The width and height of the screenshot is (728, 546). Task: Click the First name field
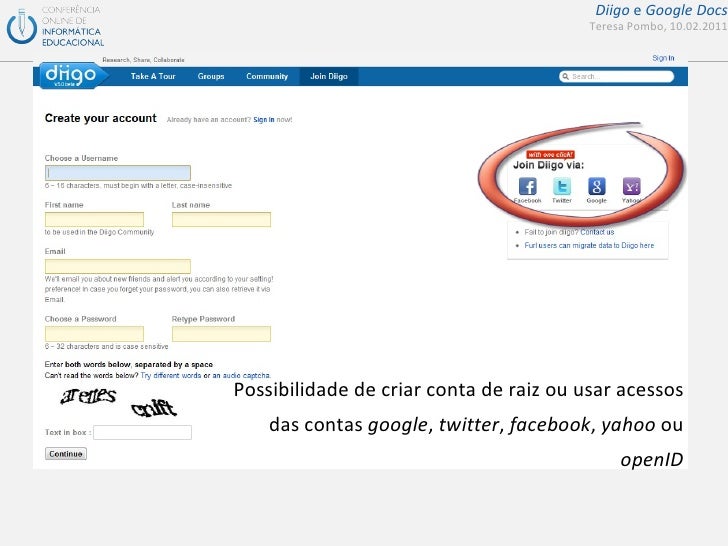click(94, 219)
